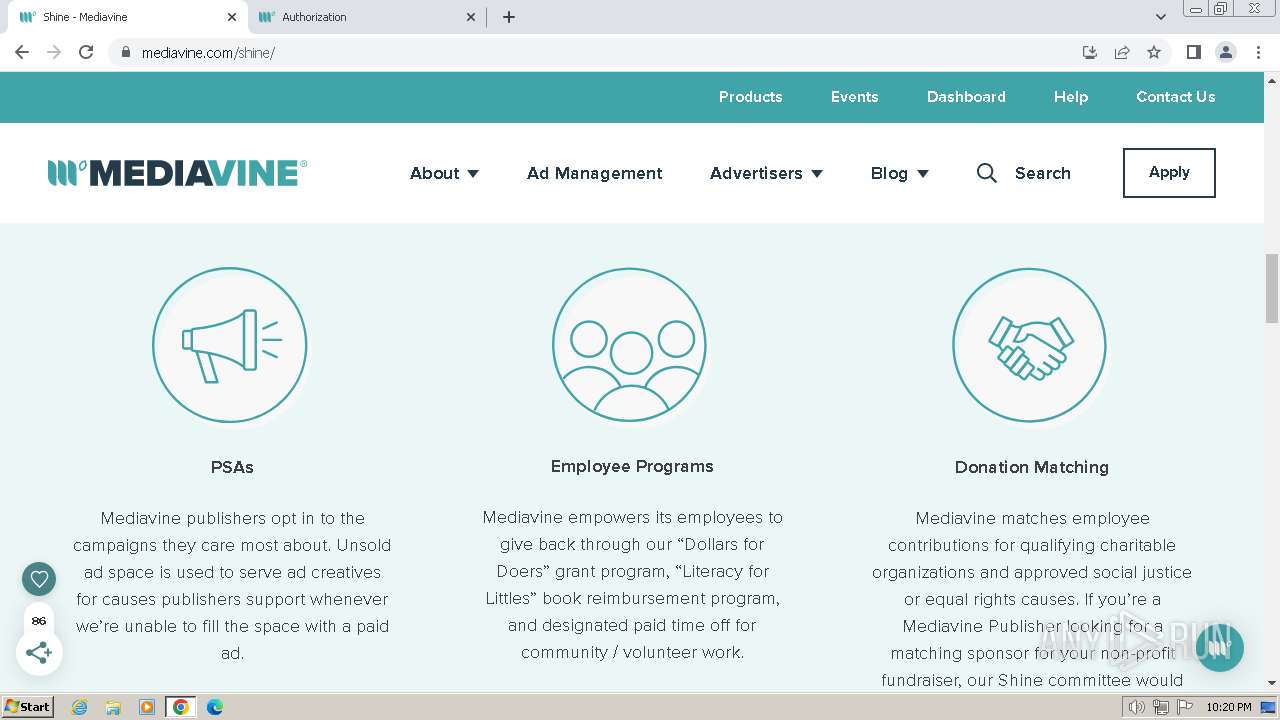This screenshot has width=1280, height=720.
Task: Click the volume icon in system tray
Action: click(x=1137, y=707)
